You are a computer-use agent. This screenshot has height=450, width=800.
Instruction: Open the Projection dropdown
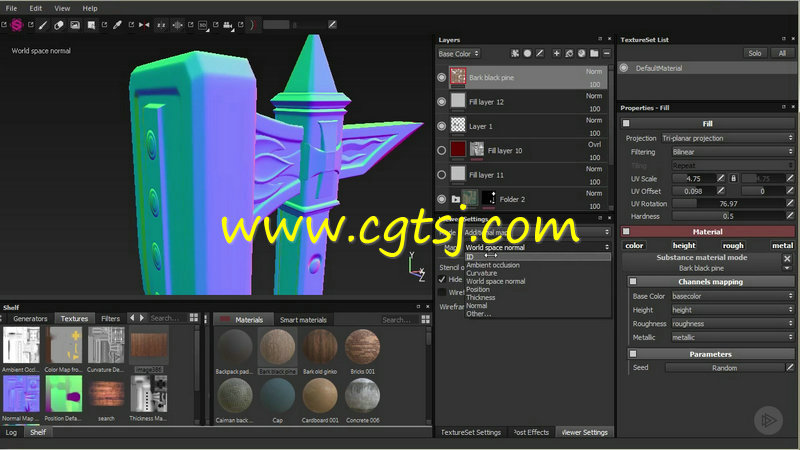[x=728, y=138]
